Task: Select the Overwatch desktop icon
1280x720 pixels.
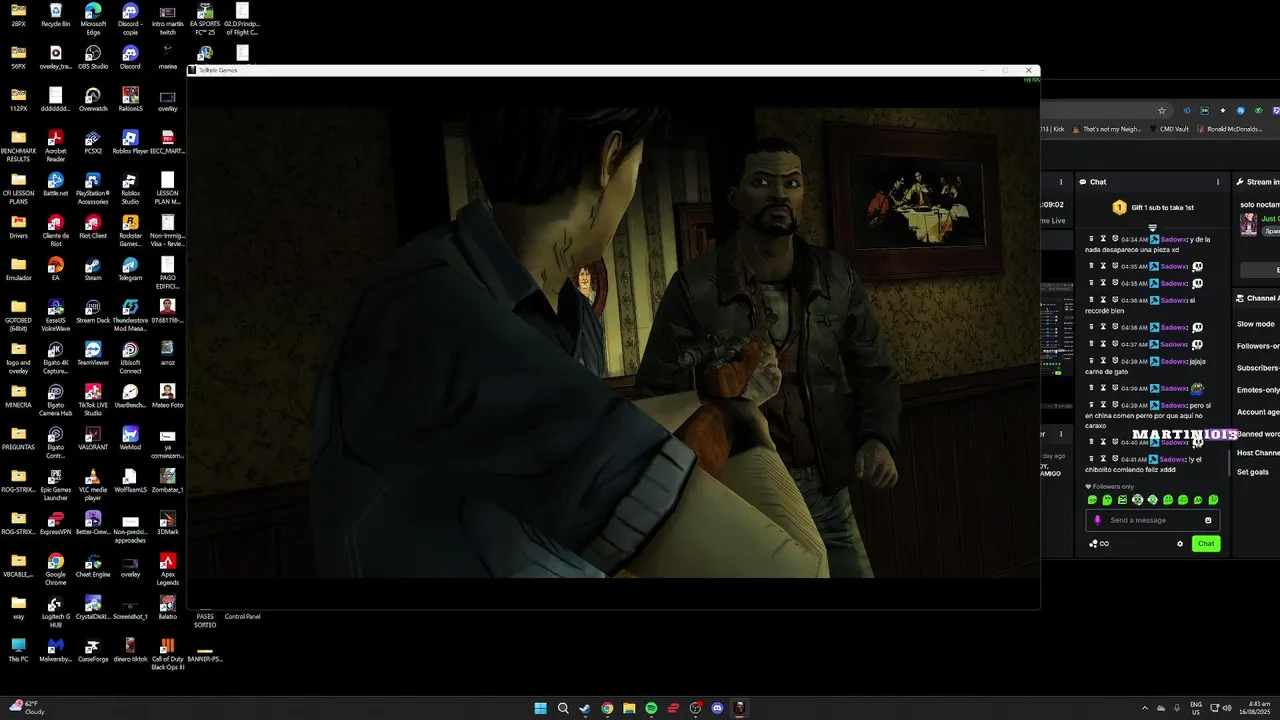Action: tap(93, 99)
